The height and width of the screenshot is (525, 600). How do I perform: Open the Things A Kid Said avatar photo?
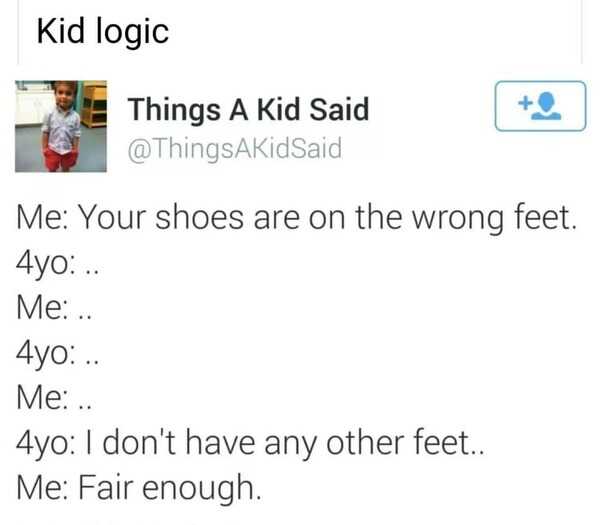click(61, 125)
